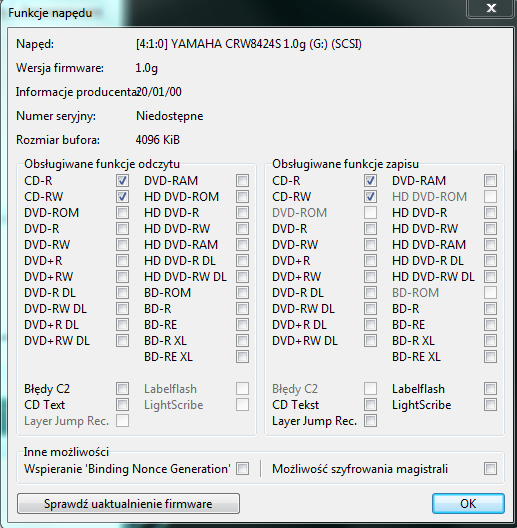Toggle DVD-RW checkbox in write functions
Viewport: 517px width, 528px height.
pos(370,244)
